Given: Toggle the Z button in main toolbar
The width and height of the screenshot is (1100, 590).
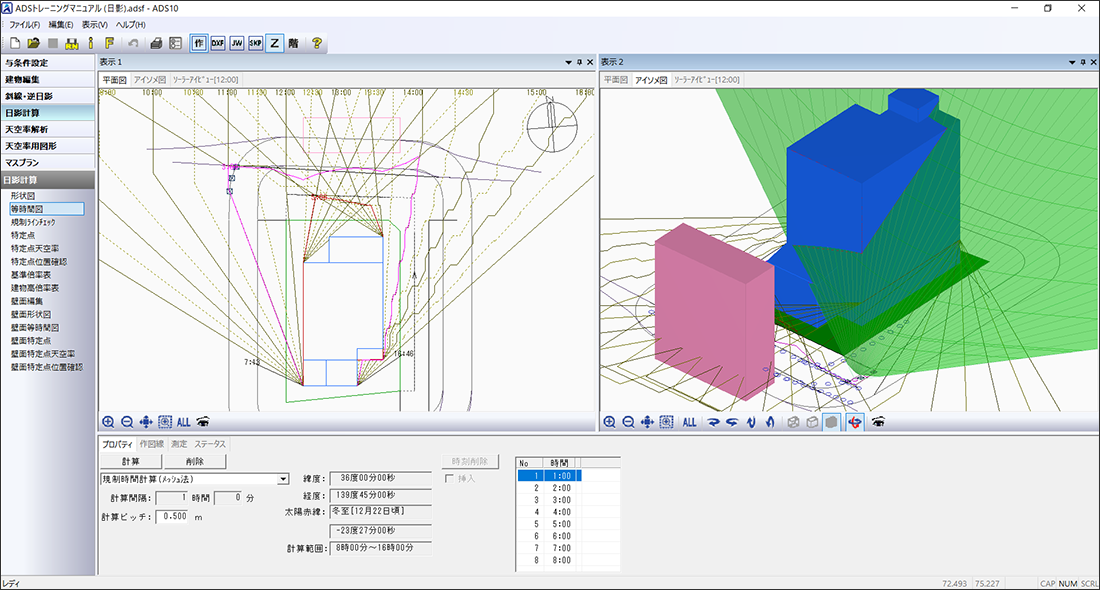Looking at the screenshot, I should pos(275,43).
